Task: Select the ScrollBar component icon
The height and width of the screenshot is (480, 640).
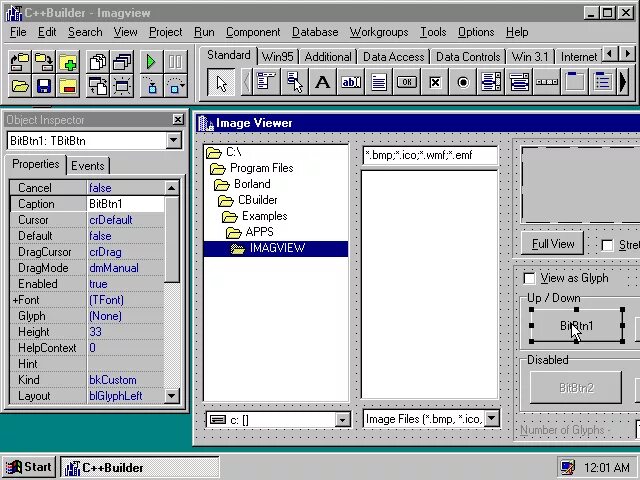Action: point(547,82)
